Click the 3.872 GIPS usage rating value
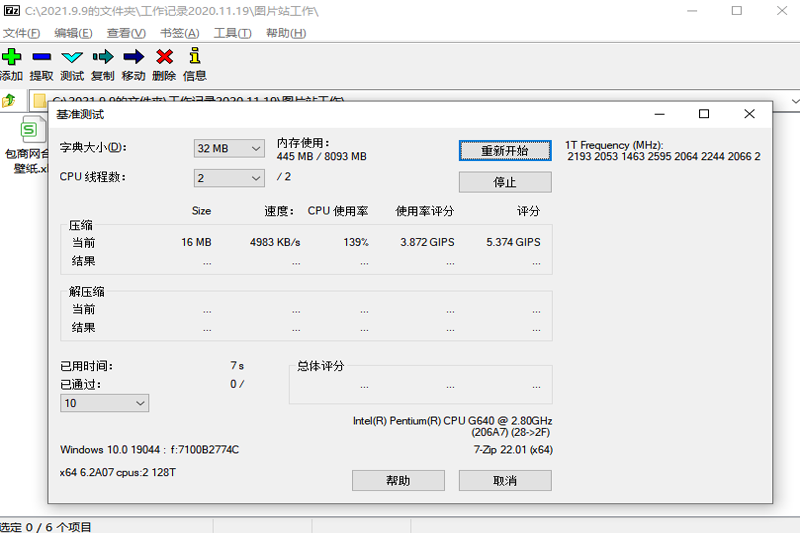Image resolution: width=800 pixels, height=533 pixels. [427, 242]
